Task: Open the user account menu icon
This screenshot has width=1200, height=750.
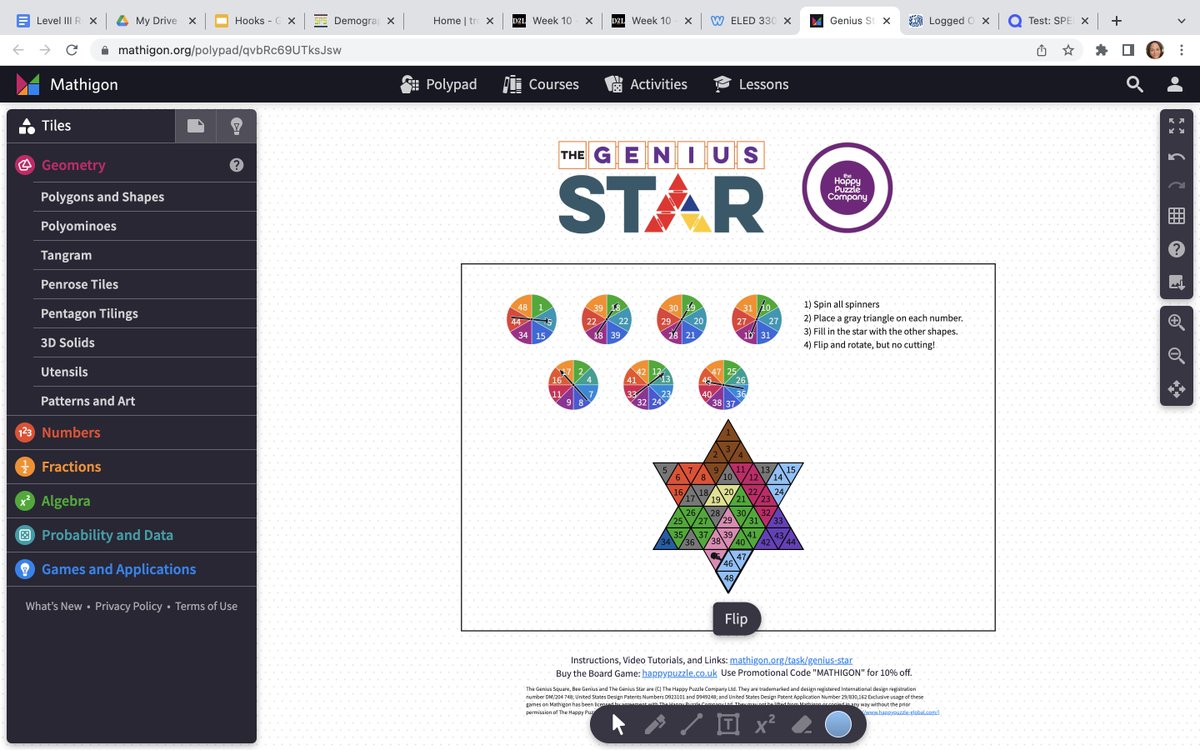Action: (1175, 85)
